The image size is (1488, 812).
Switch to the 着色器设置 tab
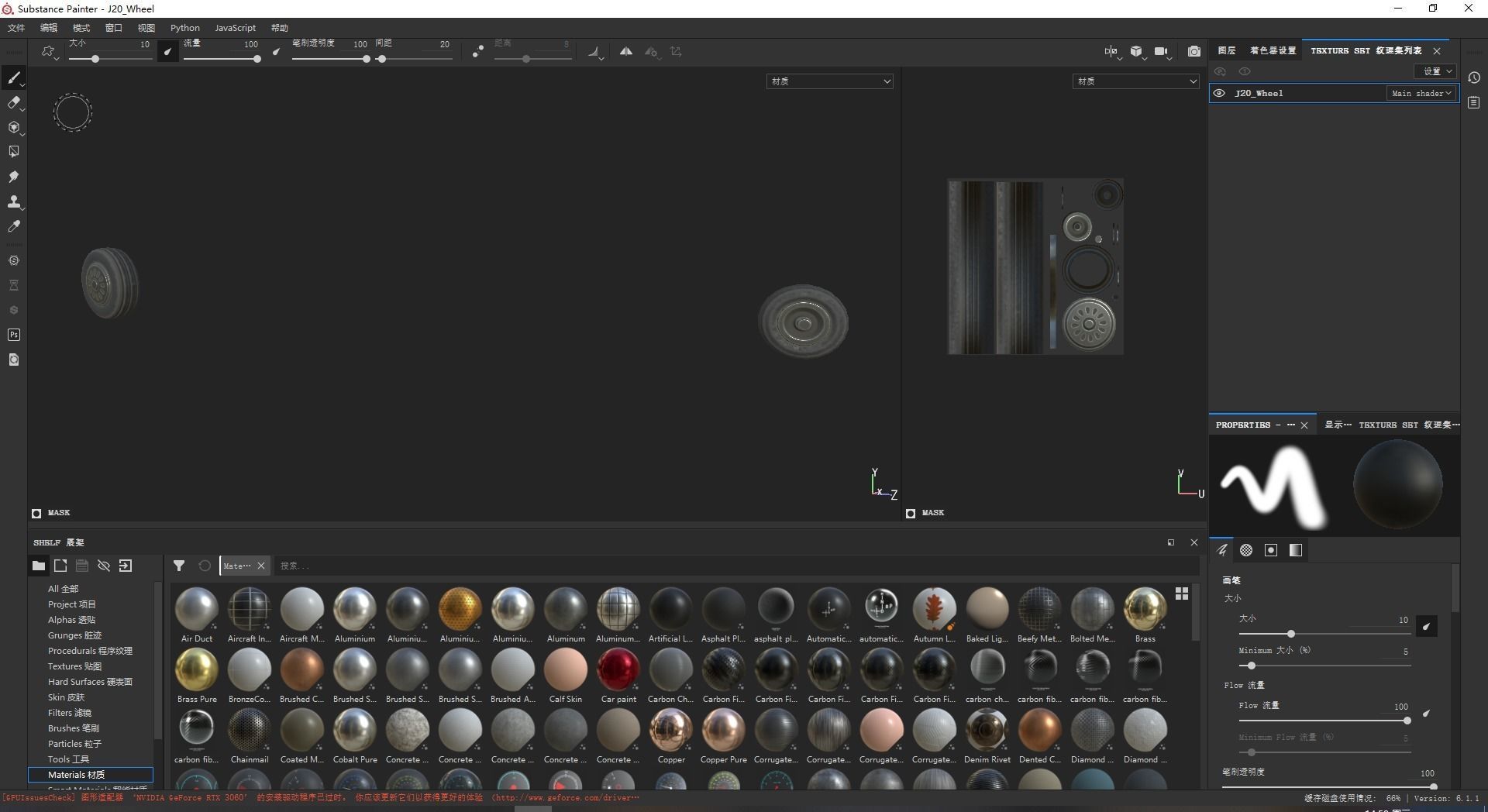(1273, 50)
